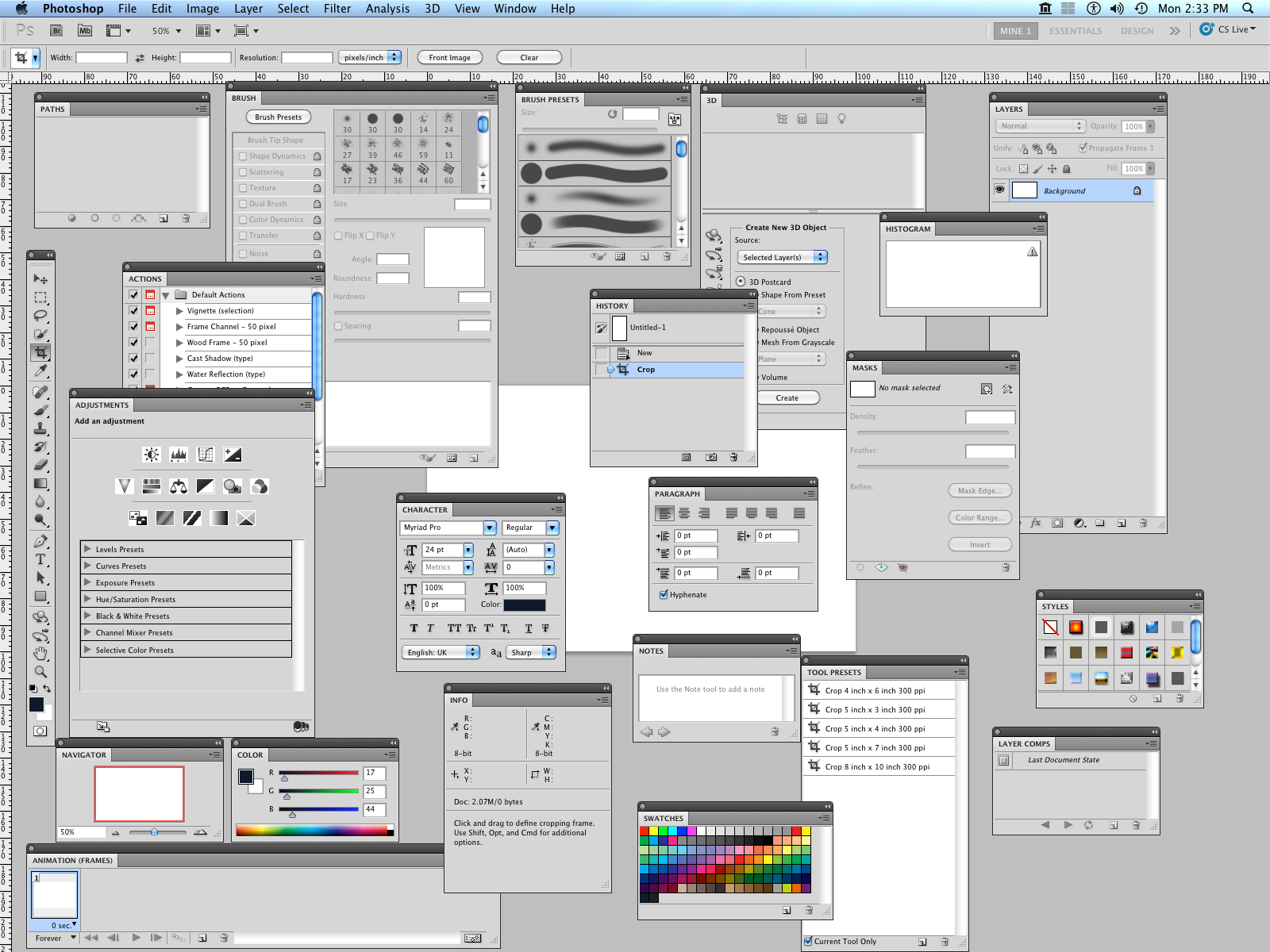Image resolution: width=1270 pixels, height=952 pixels.
Task: Select the Zoom tool in the toolbox
Action: 40,671
